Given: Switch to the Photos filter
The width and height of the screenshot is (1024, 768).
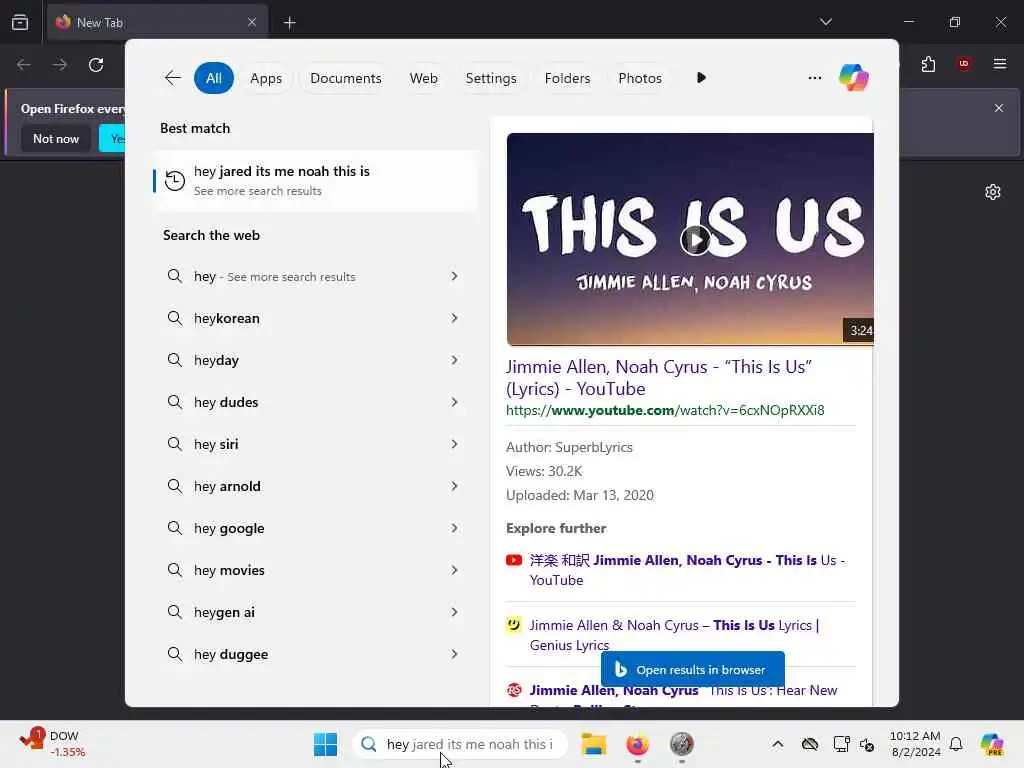Looking at the screenshot, I should click(640, 78).
